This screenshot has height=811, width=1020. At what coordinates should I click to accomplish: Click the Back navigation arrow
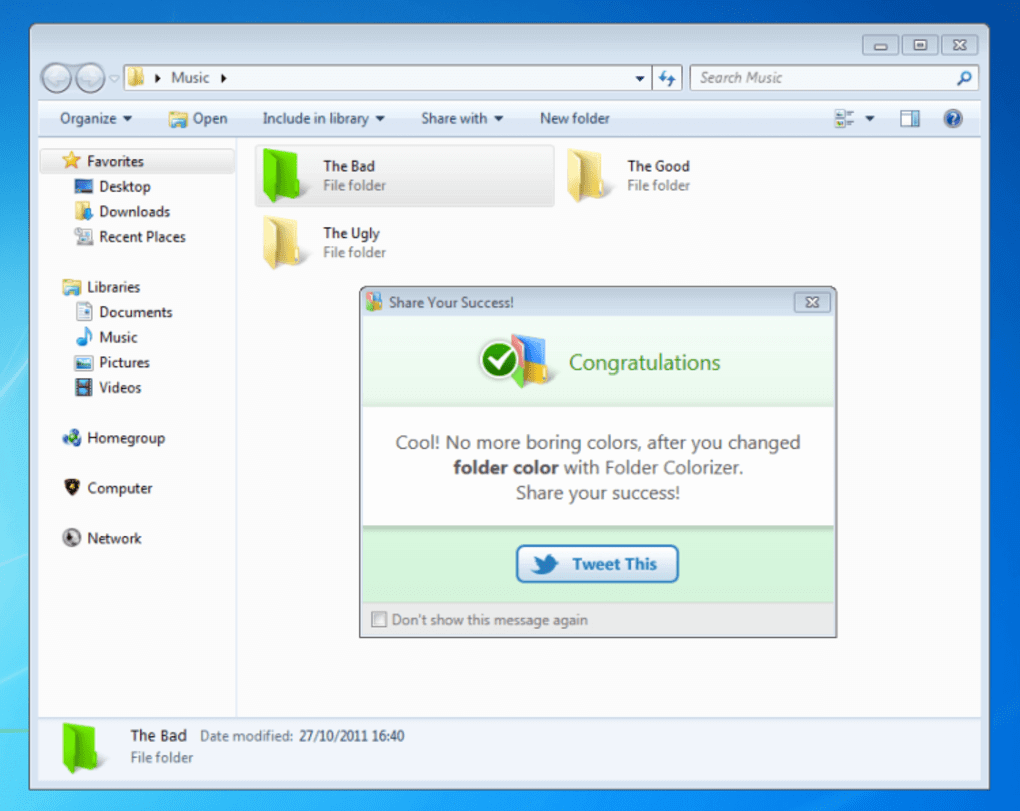56,78
